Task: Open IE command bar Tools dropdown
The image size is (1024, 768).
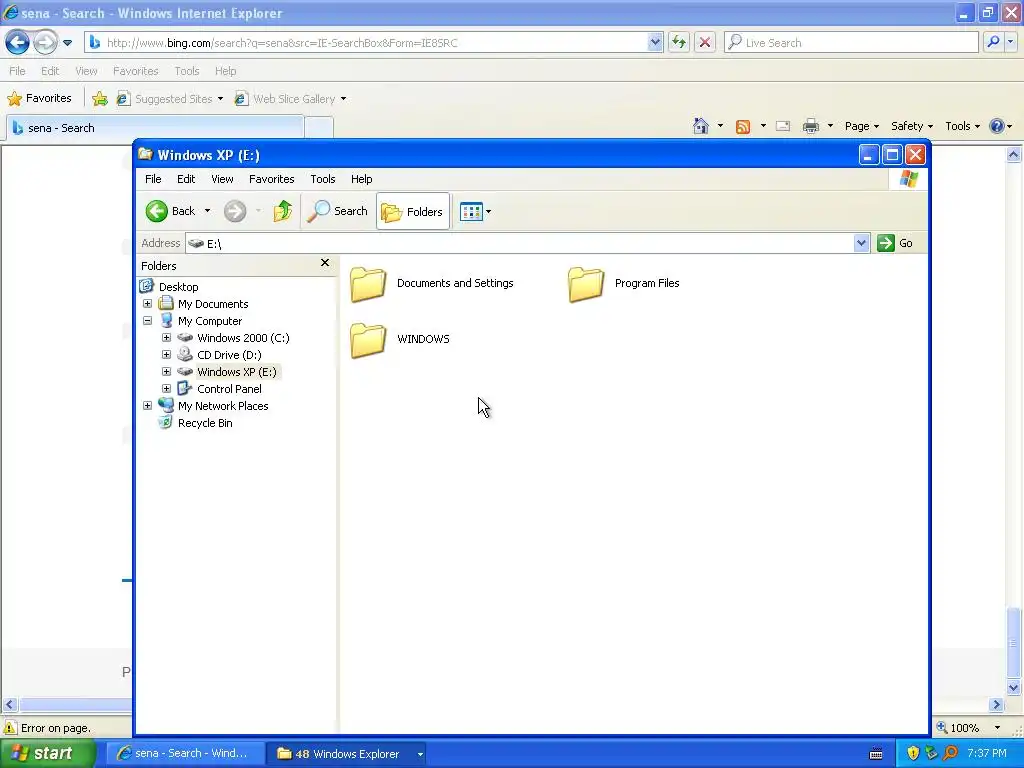Action: click(963, 126)
